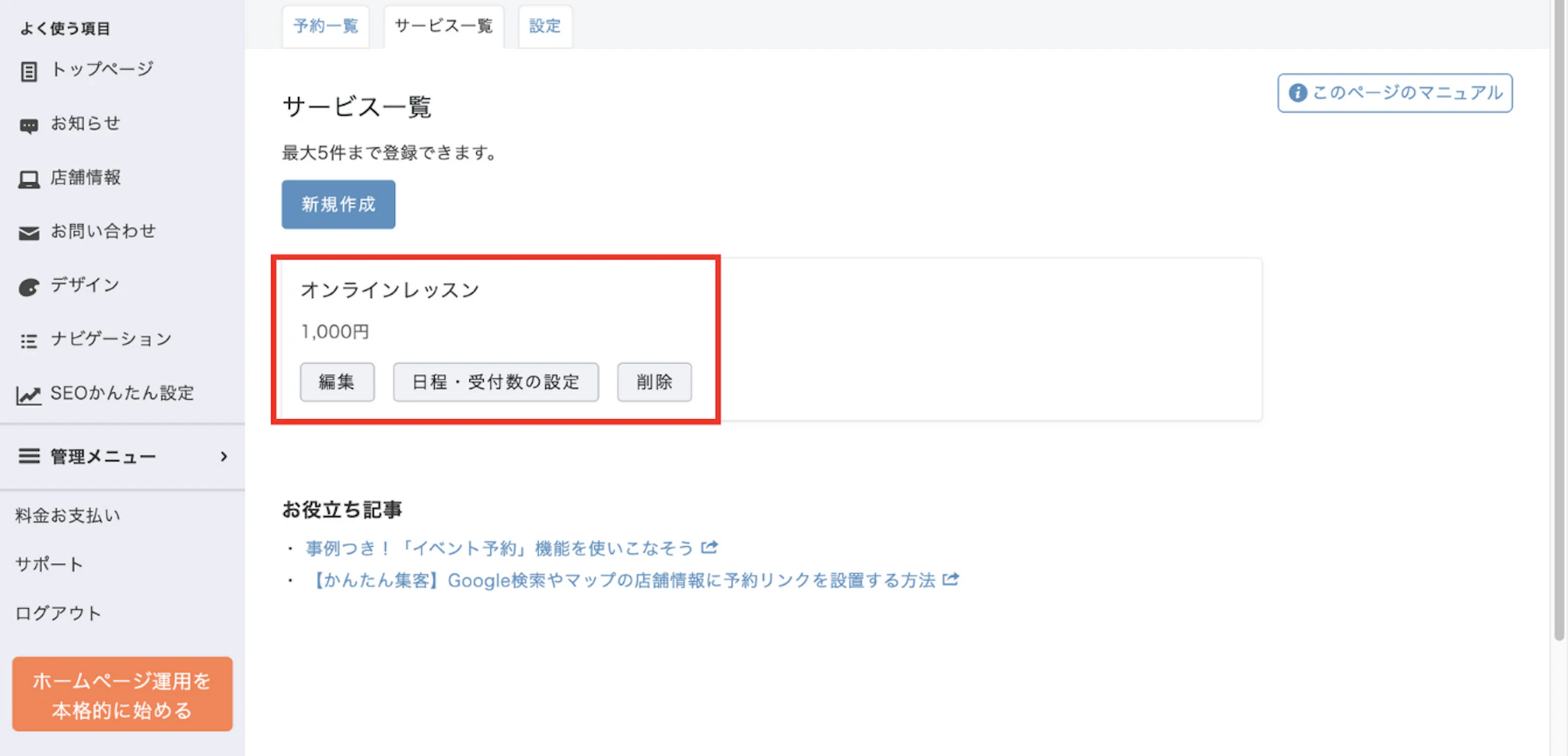
Task: Click the お知らせ speech bubble icon
Action: 29,126
